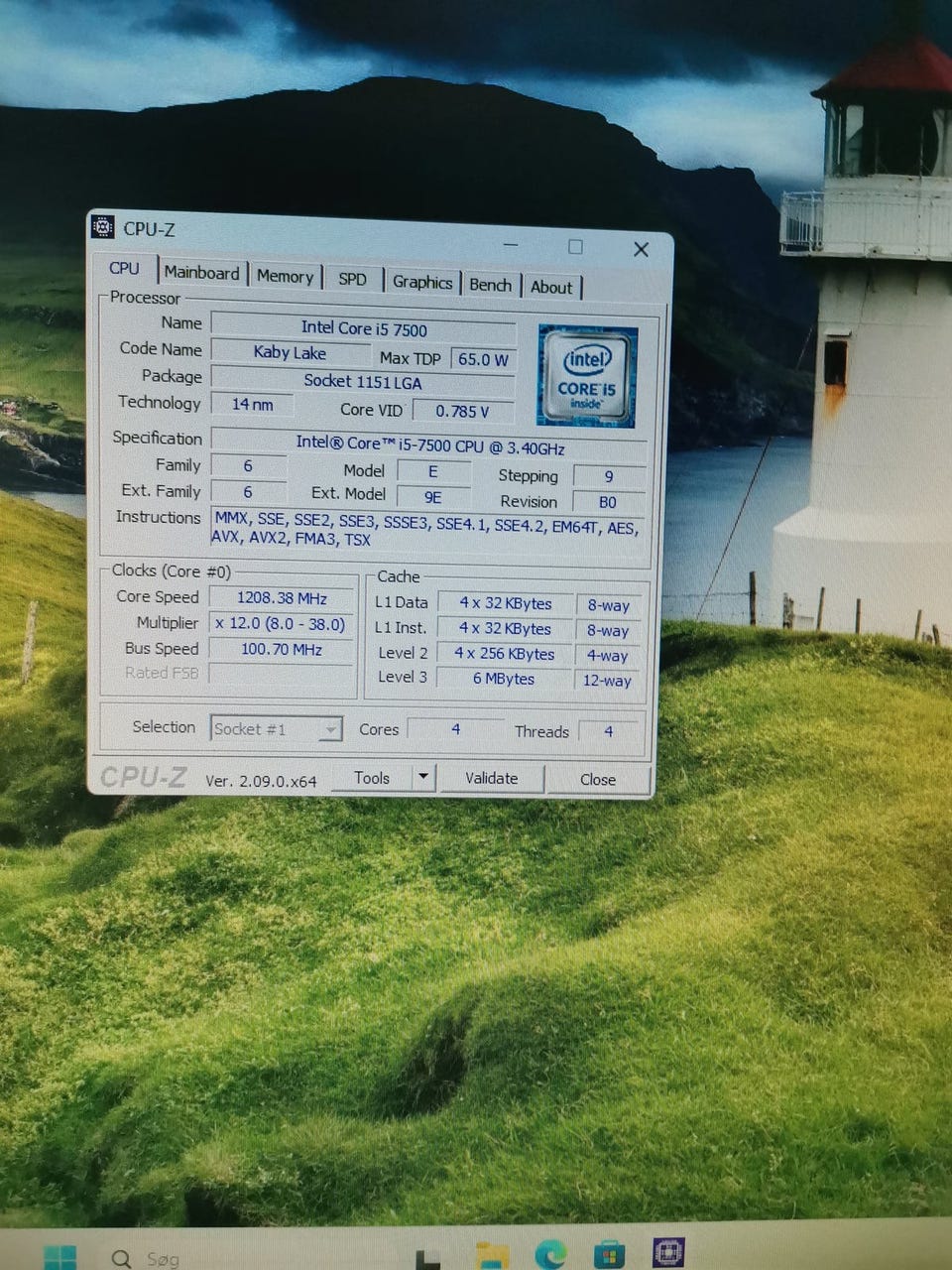Click the Bus Speed value '100.70 MHz'

coord(282,650)
